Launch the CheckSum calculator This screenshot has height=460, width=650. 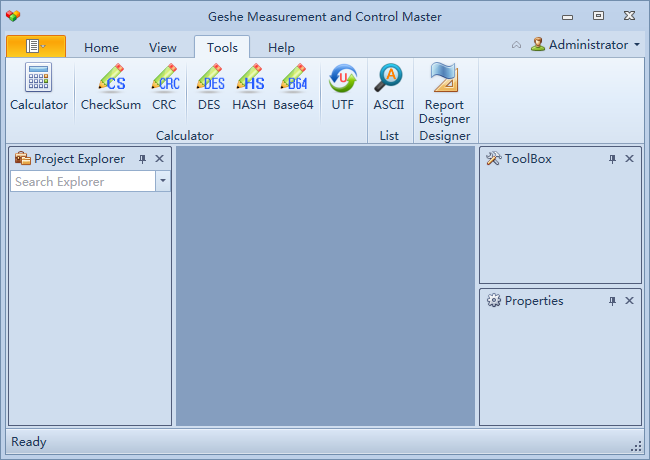(x=110, y=87)
